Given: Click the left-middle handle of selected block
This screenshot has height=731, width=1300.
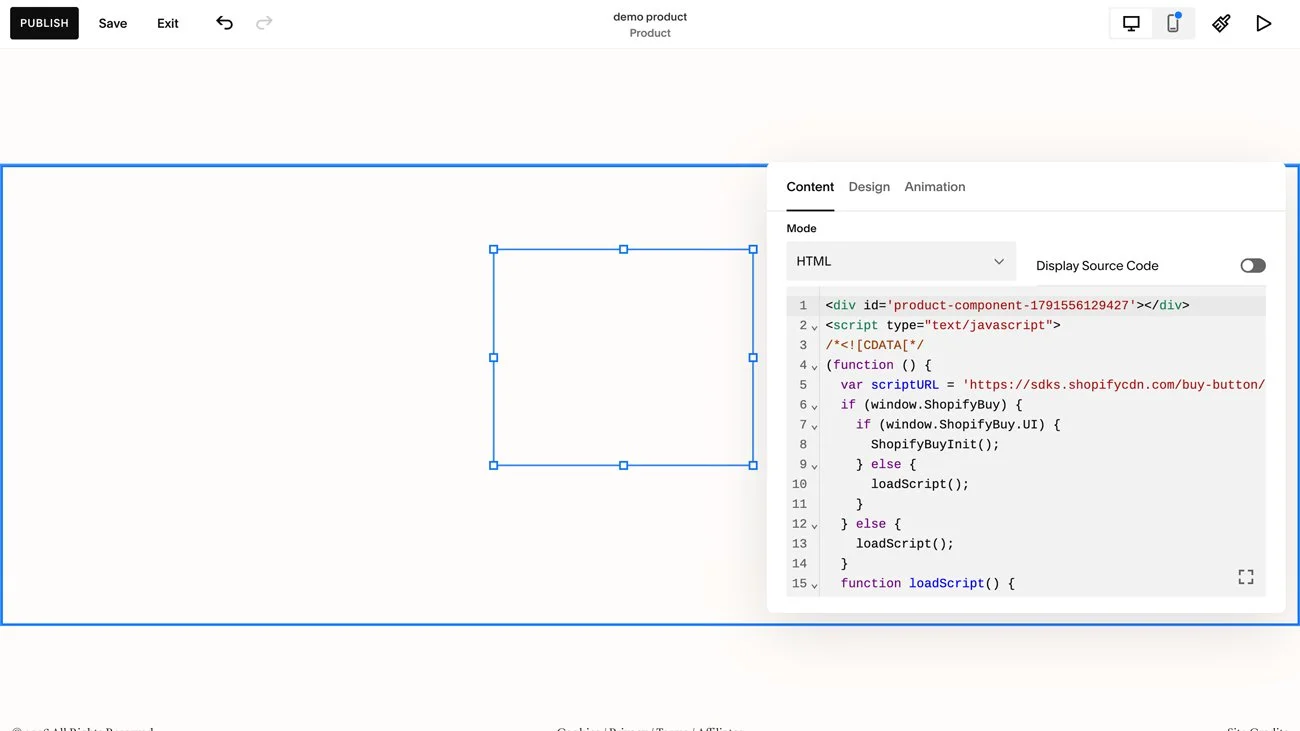Looking at the screenshot, I should click(493, 357).
